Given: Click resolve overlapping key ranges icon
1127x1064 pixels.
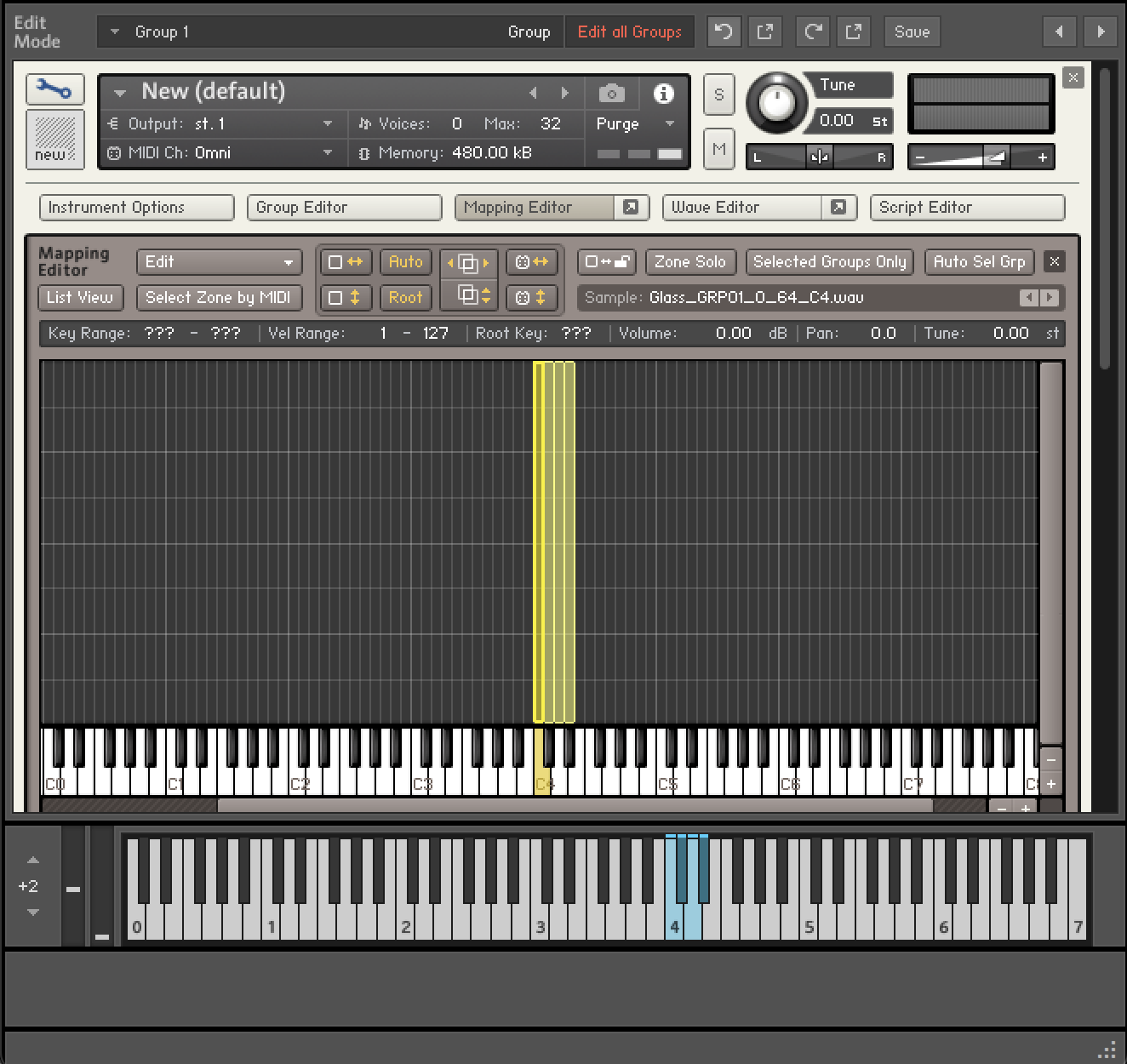Looking at the screenshot, I should point(468,262).
